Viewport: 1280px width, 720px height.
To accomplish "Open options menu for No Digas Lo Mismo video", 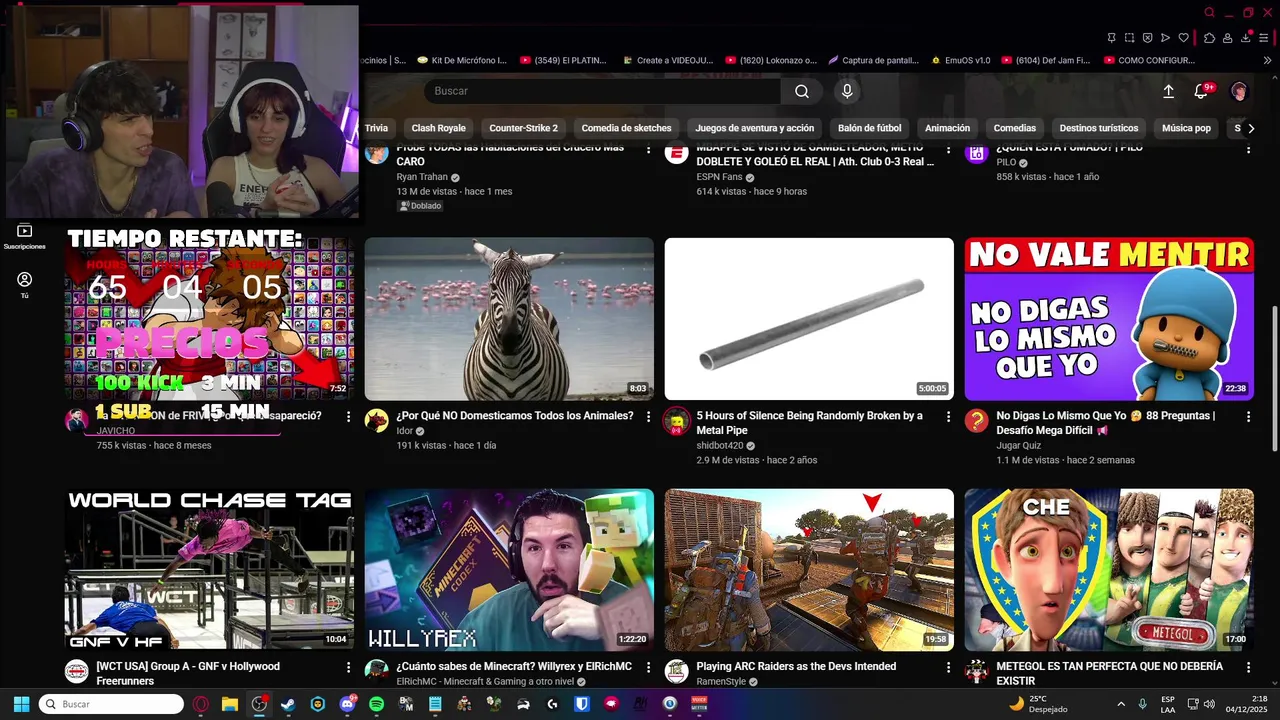I will 1248,416.
